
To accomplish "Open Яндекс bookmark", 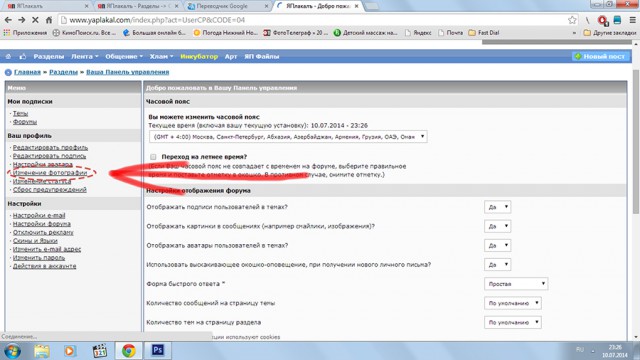I will [418, 33].
